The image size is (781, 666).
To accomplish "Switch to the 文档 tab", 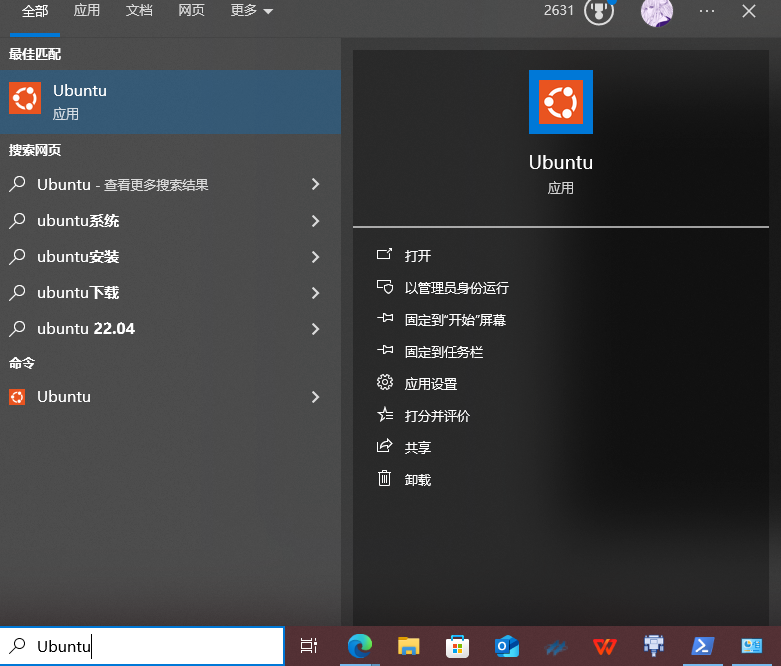I will (x=139, y=10).
